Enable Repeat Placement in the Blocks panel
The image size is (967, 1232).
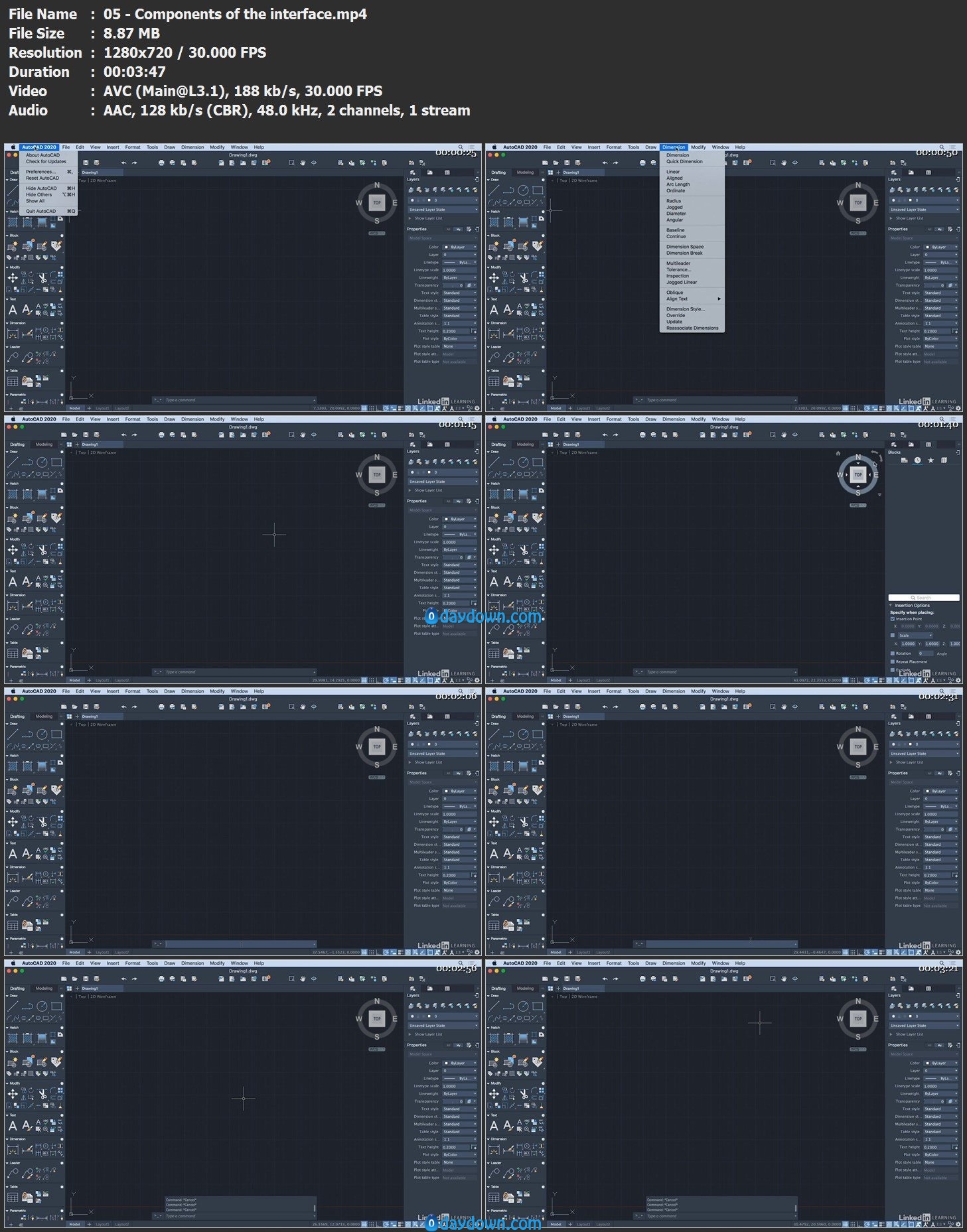coord(893,661)
